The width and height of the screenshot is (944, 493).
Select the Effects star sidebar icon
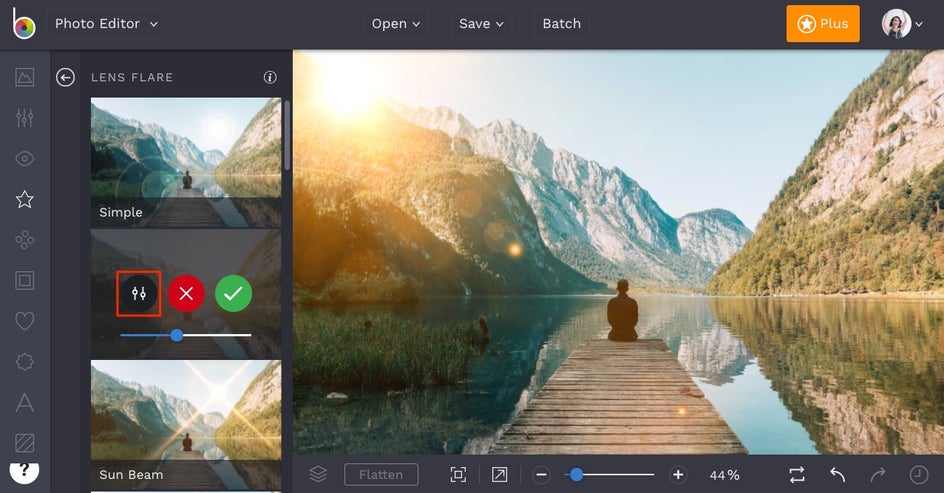25,199
